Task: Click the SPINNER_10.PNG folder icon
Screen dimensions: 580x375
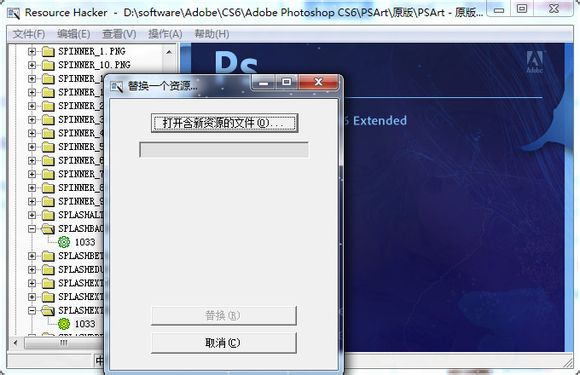Action: point(48,65)
